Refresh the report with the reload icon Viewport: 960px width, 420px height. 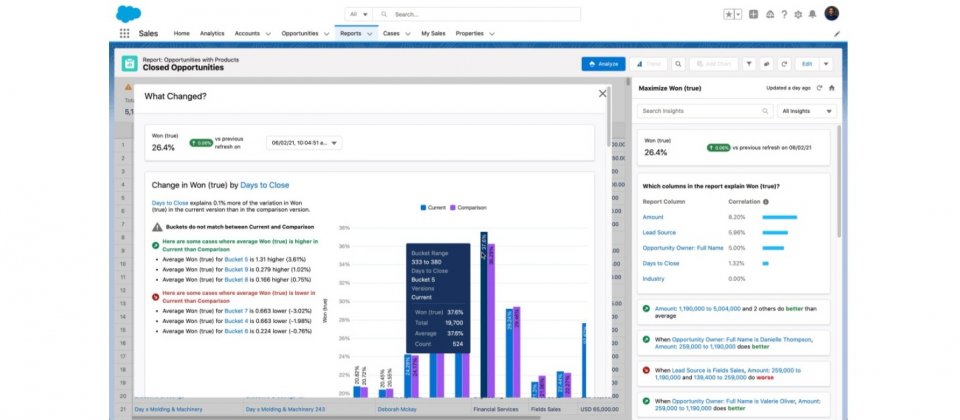click(x=784, y=64)
